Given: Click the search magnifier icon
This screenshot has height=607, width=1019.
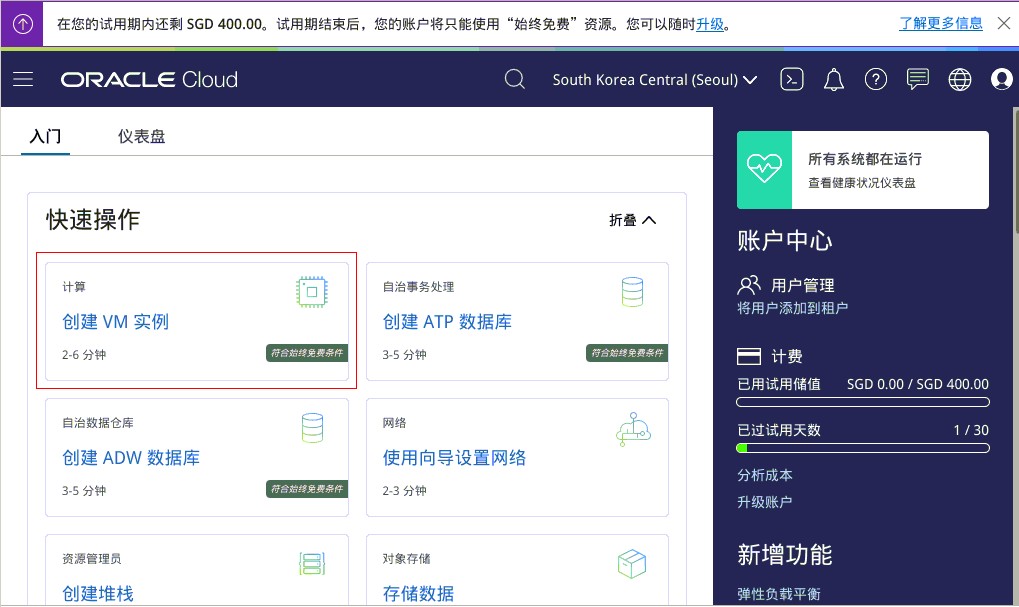Looking at the screenshot, I should (514, 79).
